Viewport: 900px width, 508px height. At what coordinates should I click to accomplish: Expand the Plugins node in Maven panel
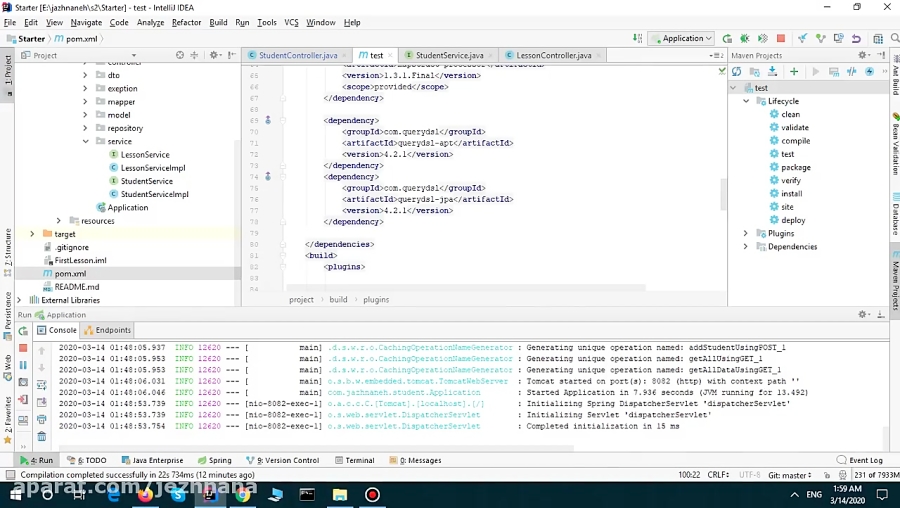tap(746, 234)
